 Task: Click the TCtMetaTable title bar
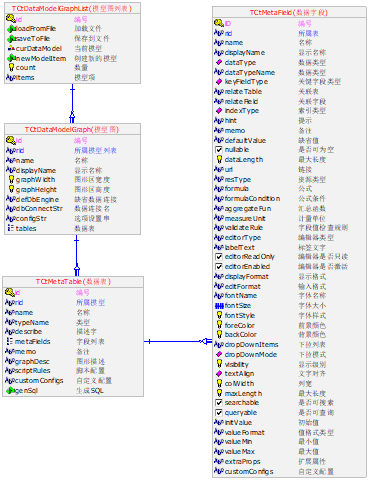click(73, 282)
